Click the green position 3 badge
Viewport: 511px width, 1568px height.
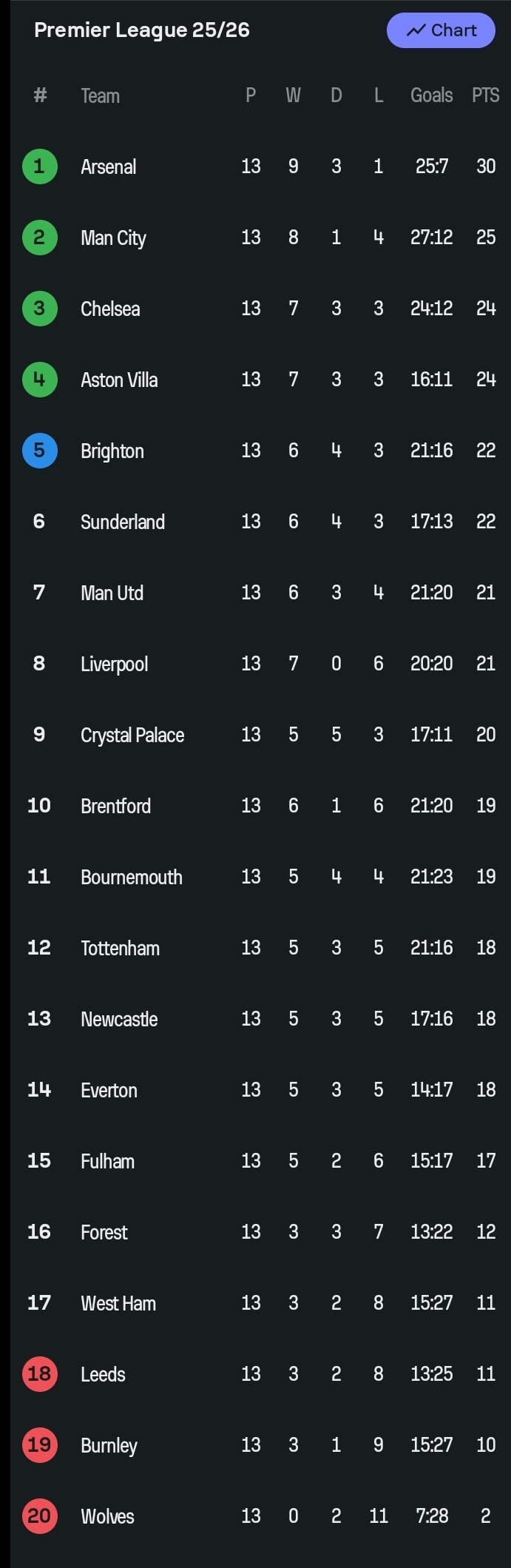39,309
